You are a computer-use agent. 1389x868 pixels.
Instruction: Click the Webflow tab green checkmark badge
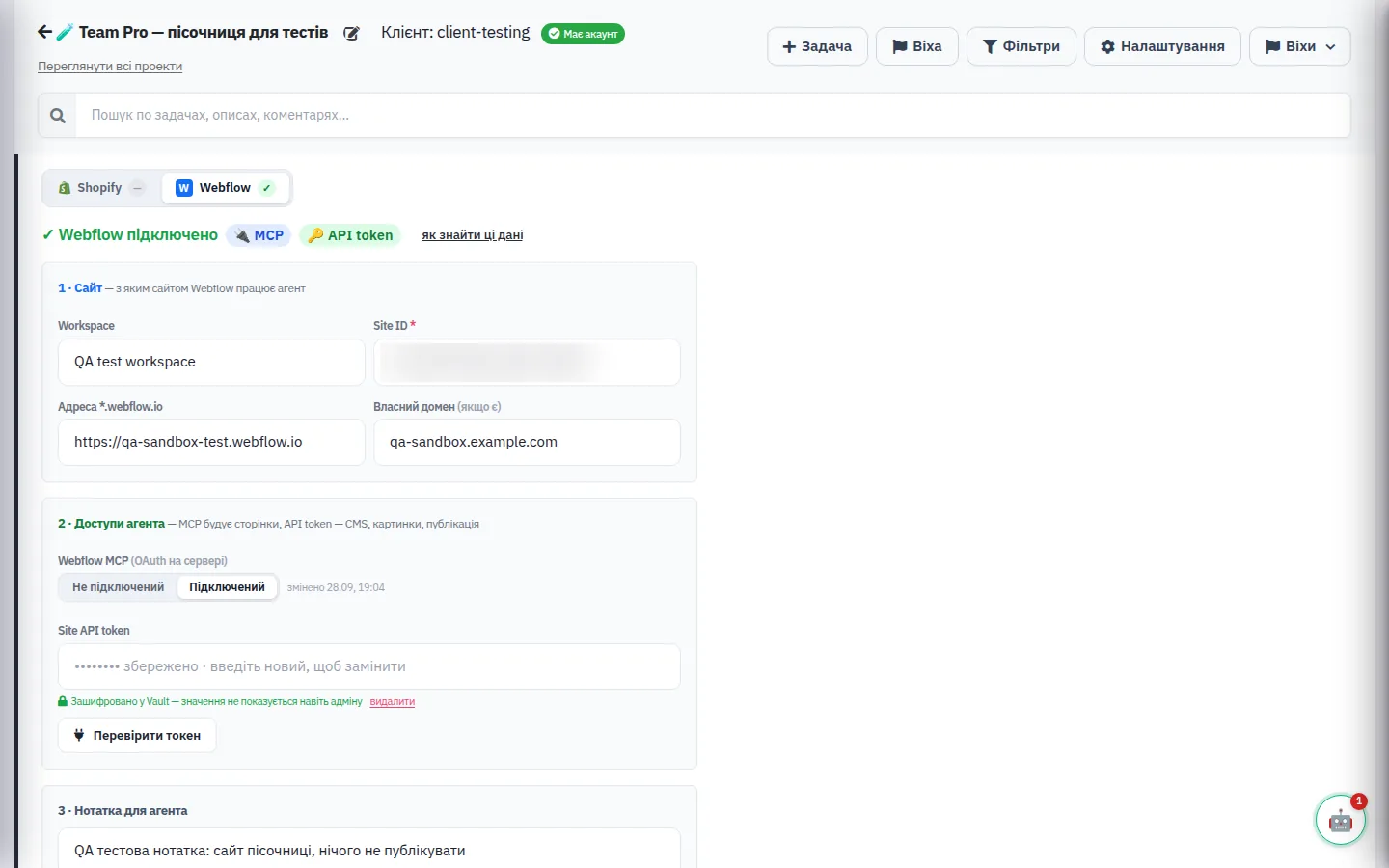tap(267, 188)
